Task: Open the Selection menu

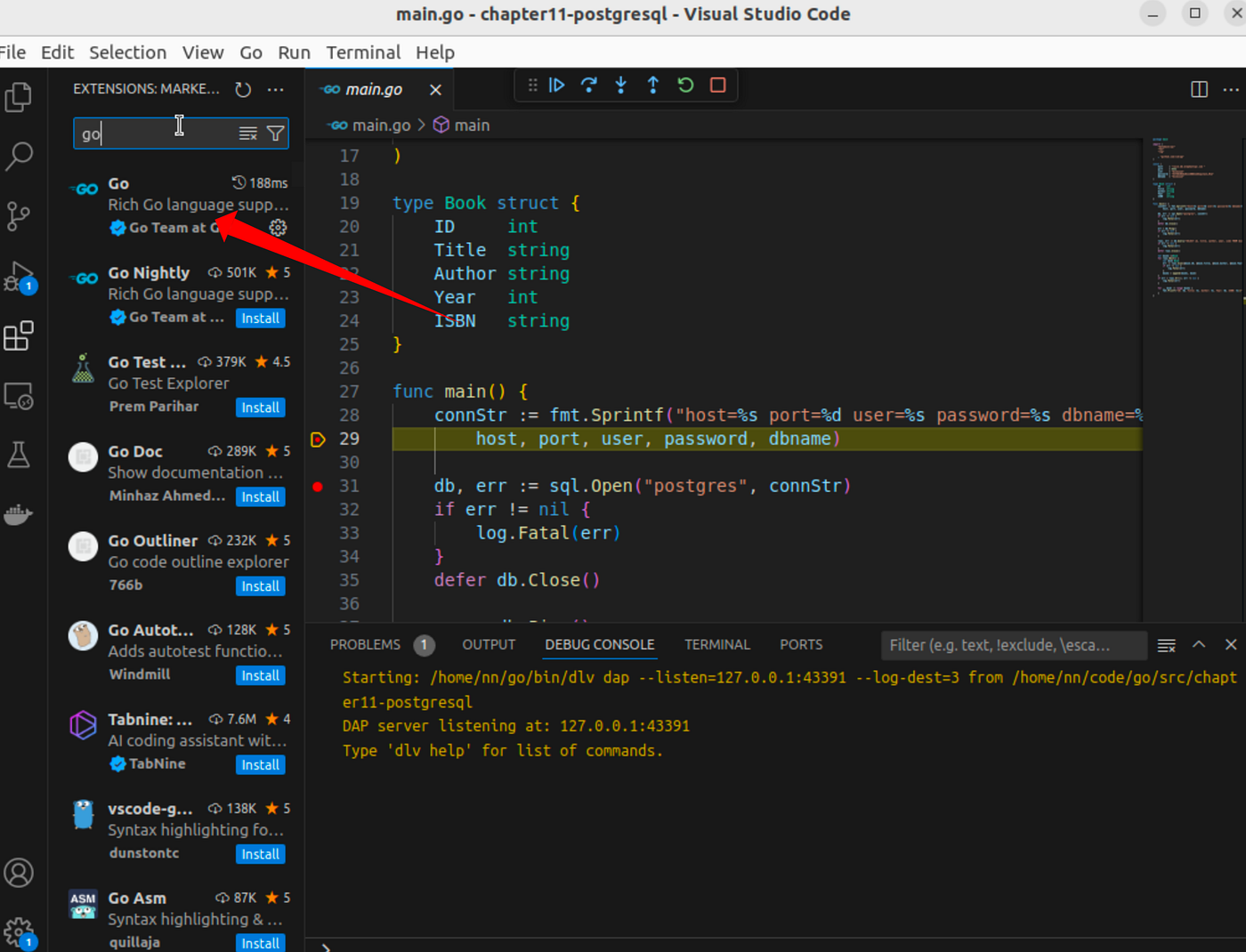Action: pos(127,52)
